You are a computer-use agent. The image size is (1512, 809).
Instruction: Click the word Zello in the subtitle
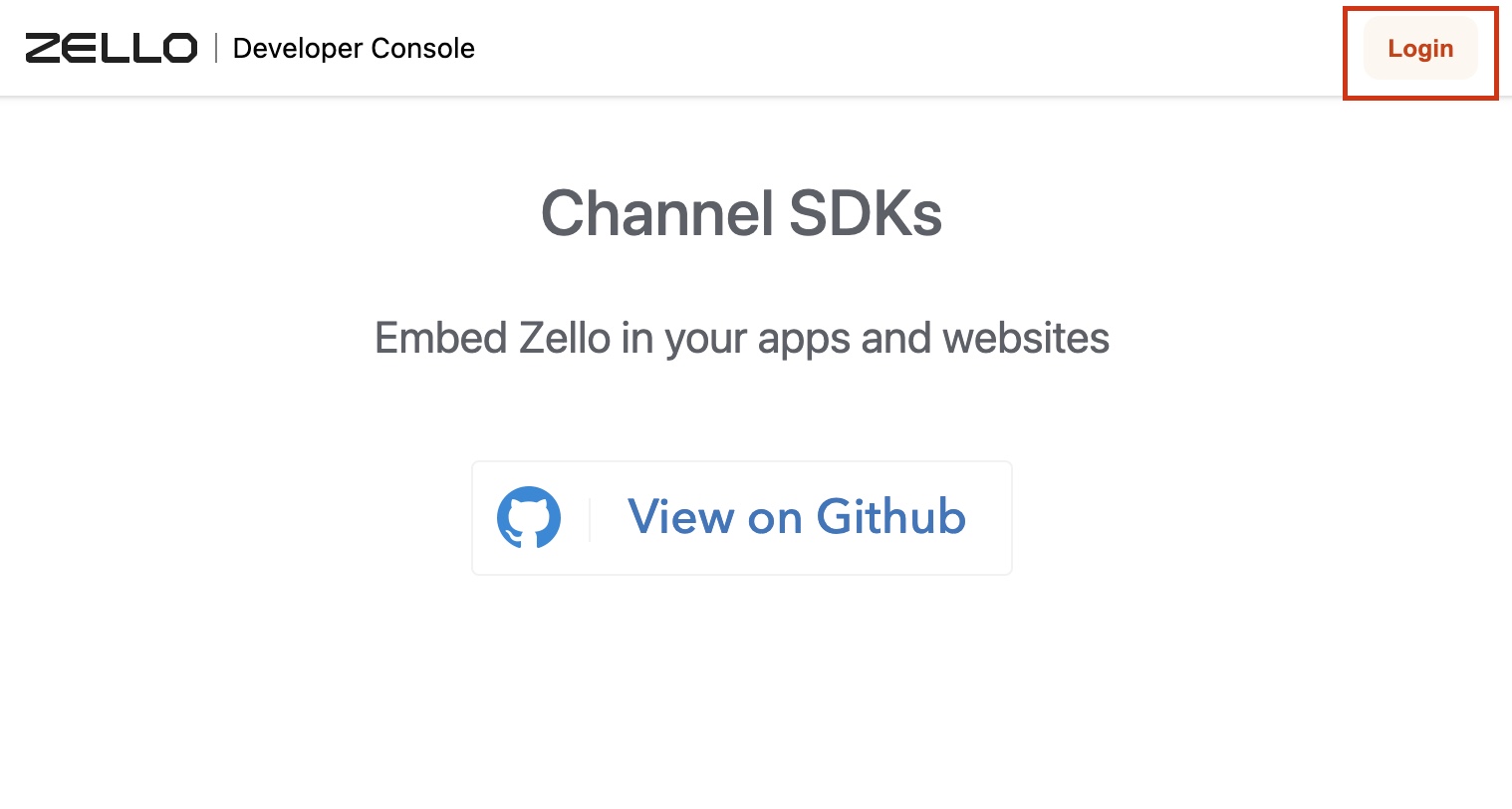point(564,338)
